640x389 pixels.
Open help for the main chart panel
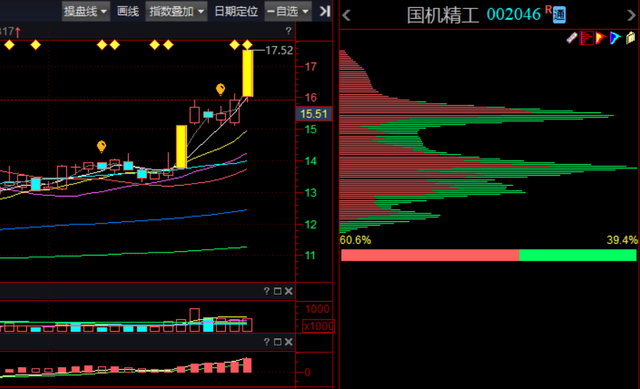pyautogui.click(x=289, y=31)
